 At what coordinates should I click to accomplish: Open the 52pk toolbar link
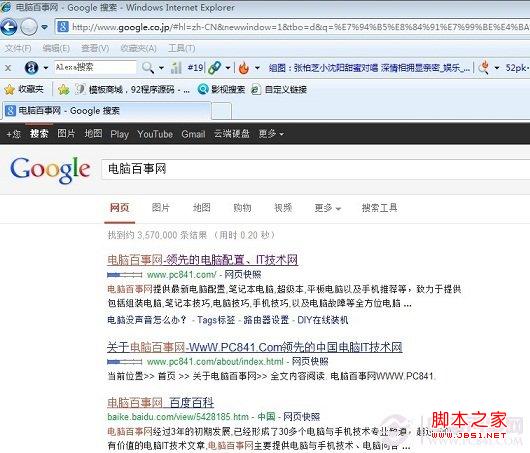click(517, 68)
